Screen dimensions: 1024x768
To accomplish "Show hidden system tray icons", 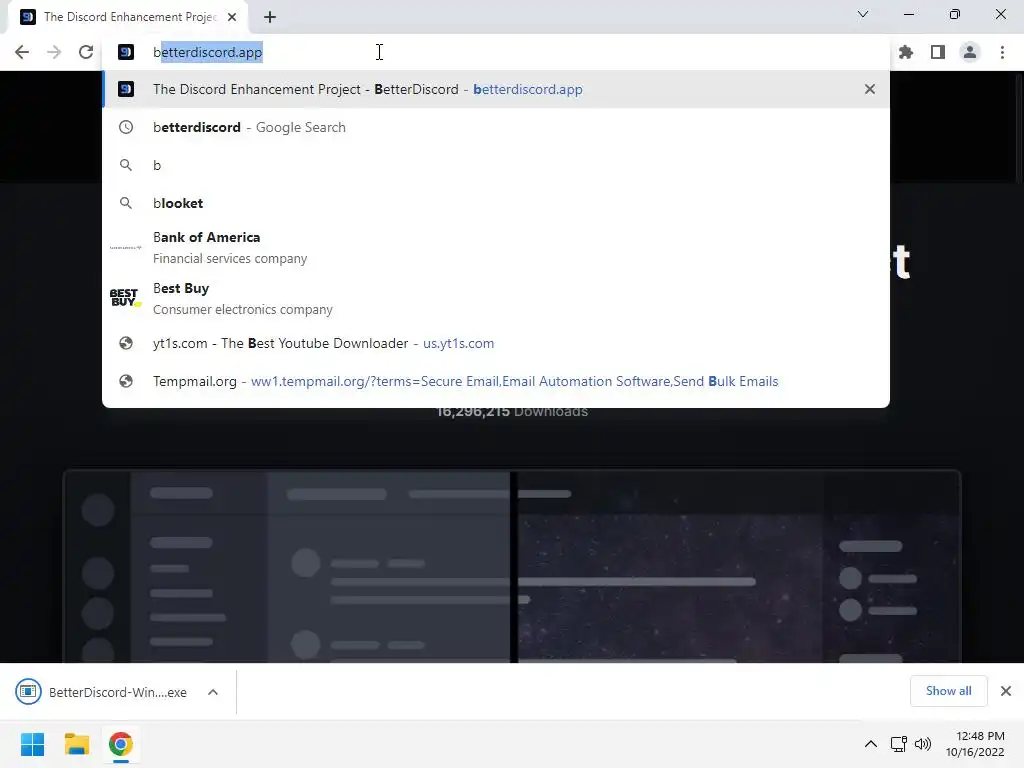I will click(871, 744).
